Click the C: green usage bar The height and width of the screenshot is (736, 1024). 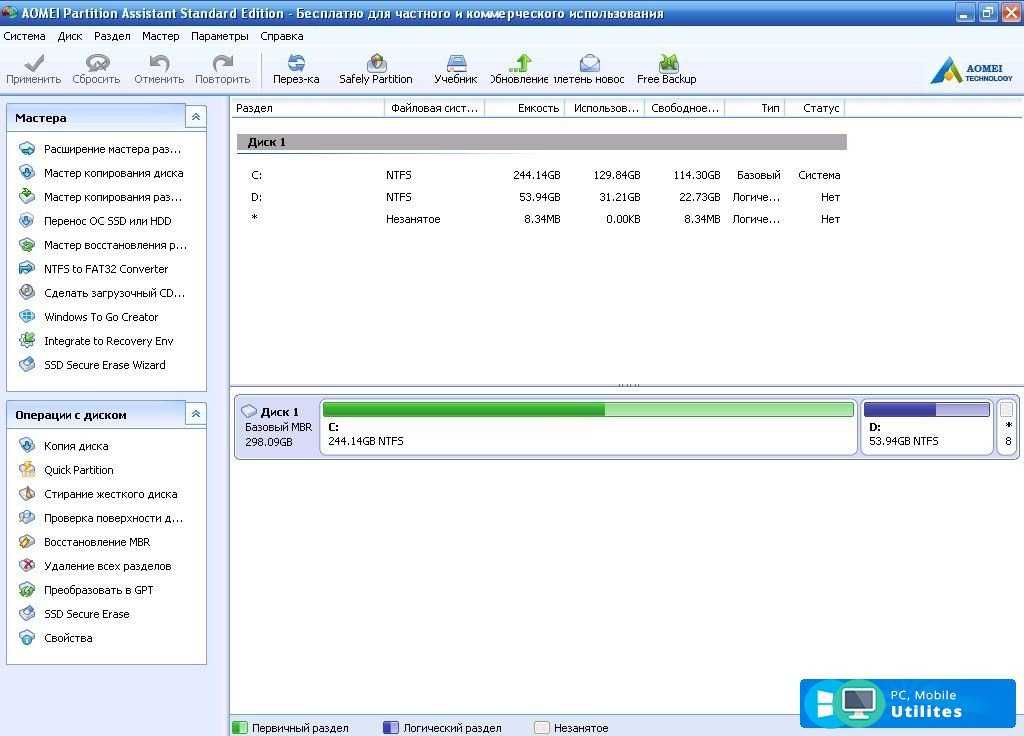(588, 409)
